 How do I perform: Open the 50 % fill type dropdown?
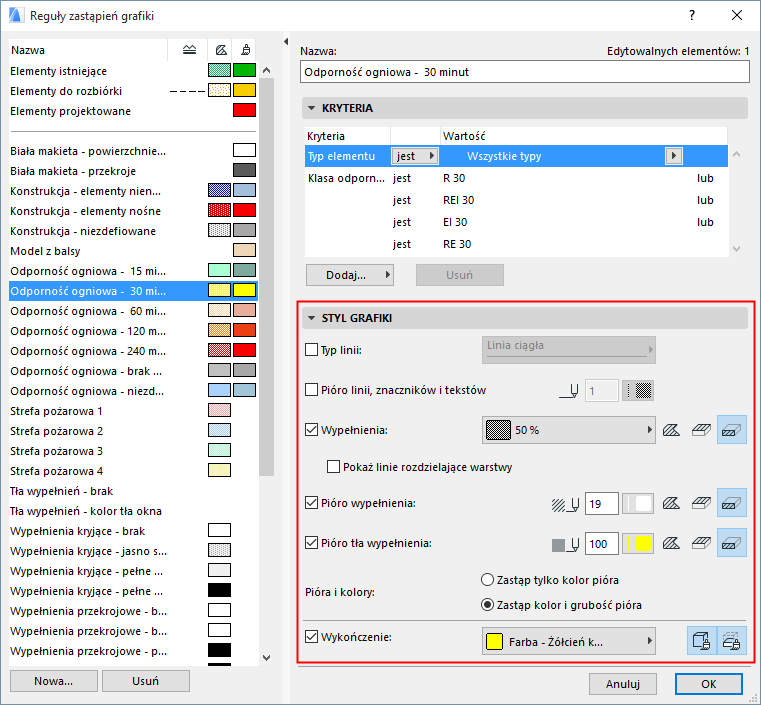(568, 430)
